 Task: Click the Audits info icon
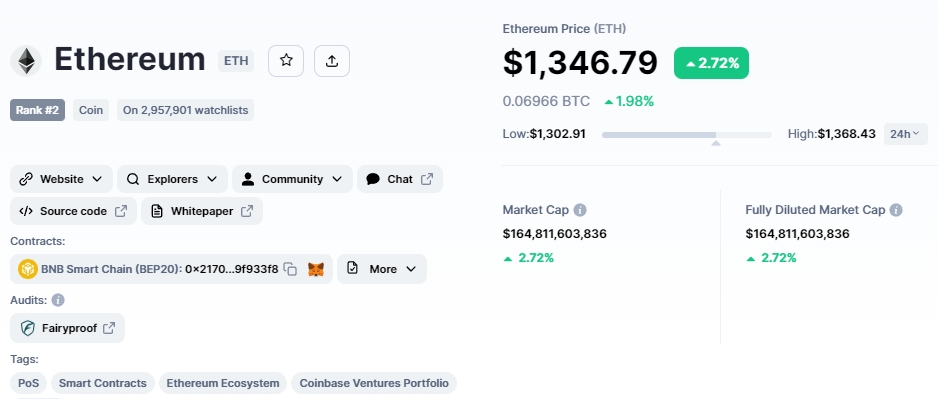pyautogui.click(x=58, y=300)
